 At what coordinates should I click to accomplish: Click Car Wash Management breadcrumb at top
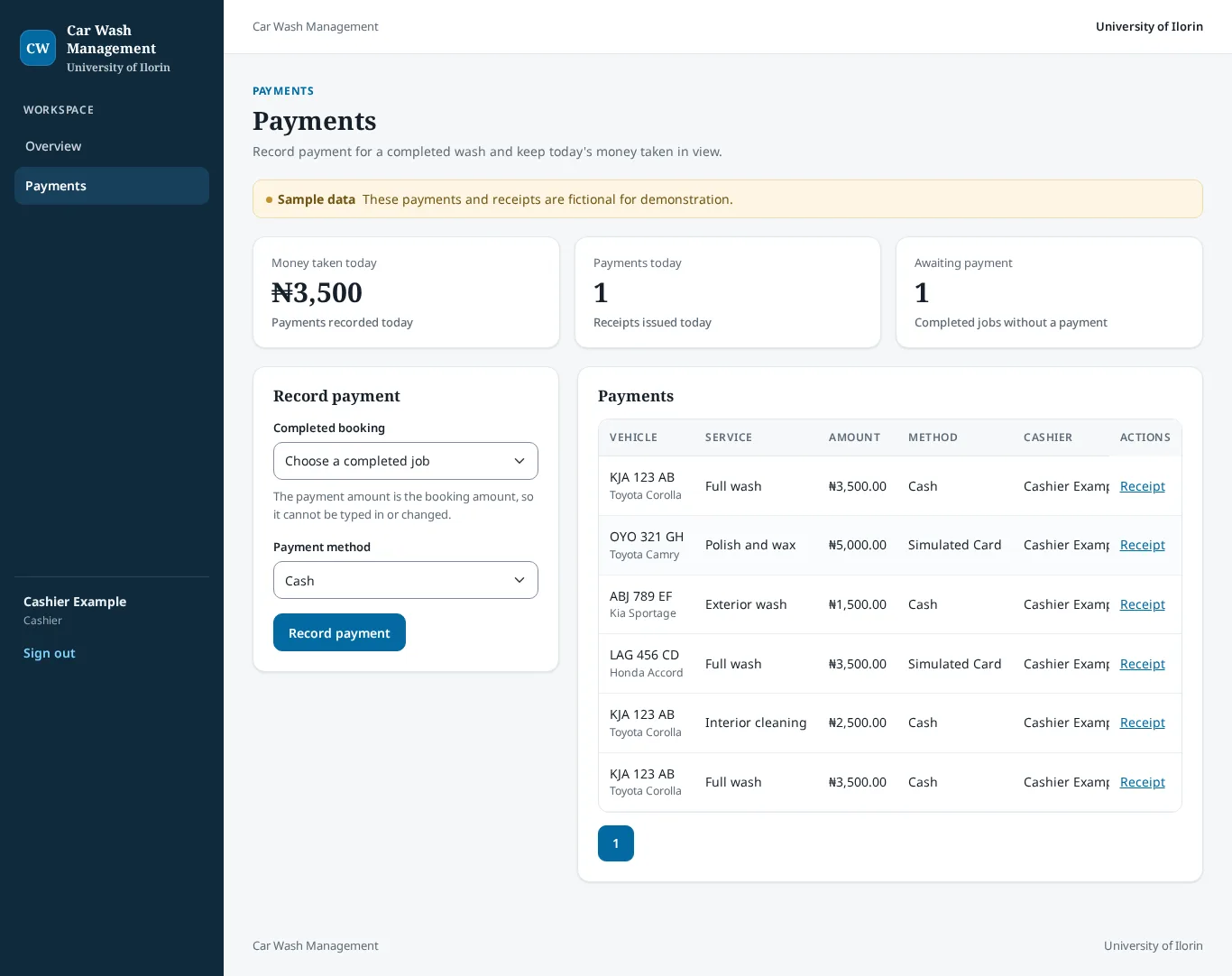[x=316, y=27]
